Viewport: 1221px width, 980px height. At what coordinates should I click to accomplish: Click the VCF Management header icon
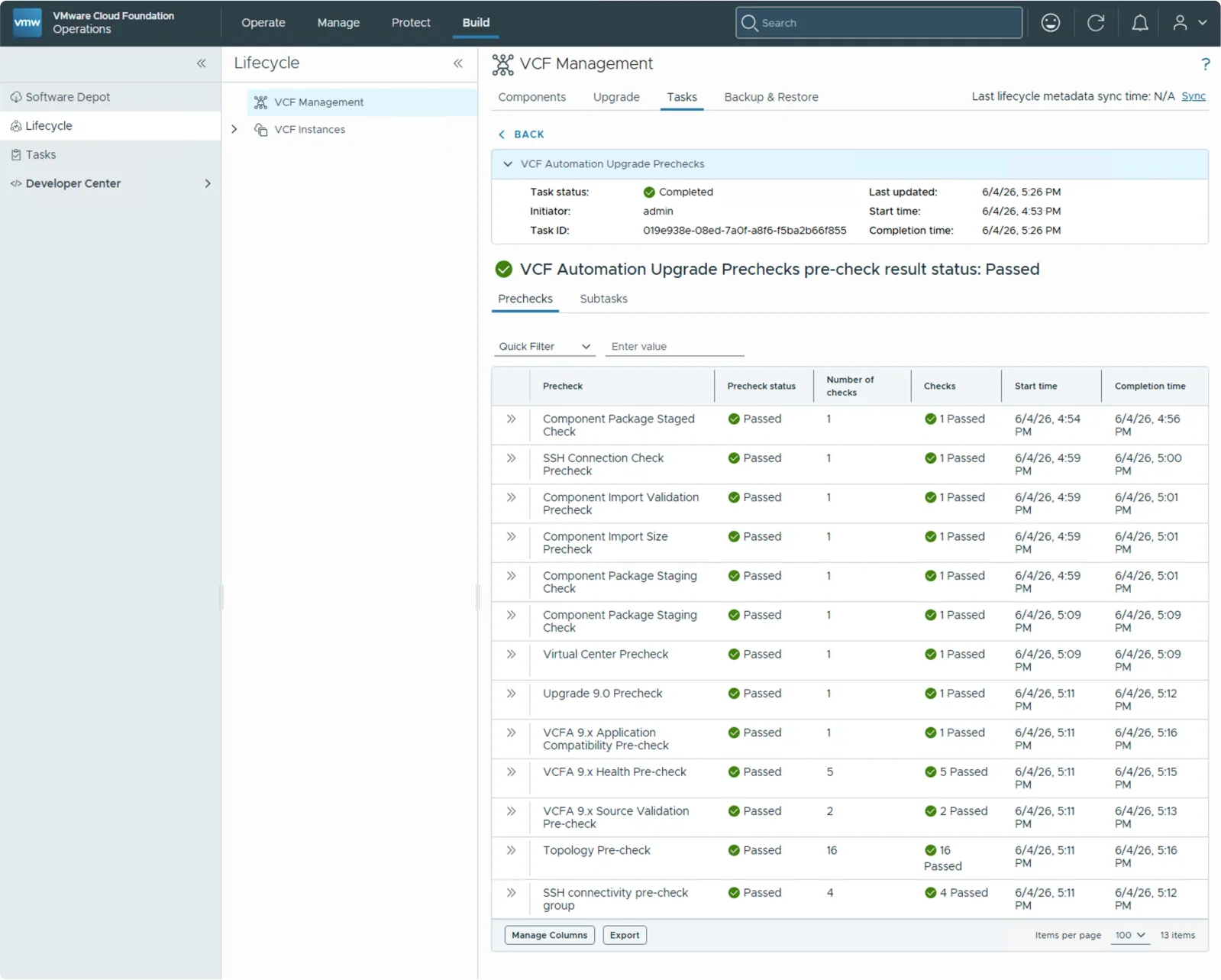coord(503,65)
